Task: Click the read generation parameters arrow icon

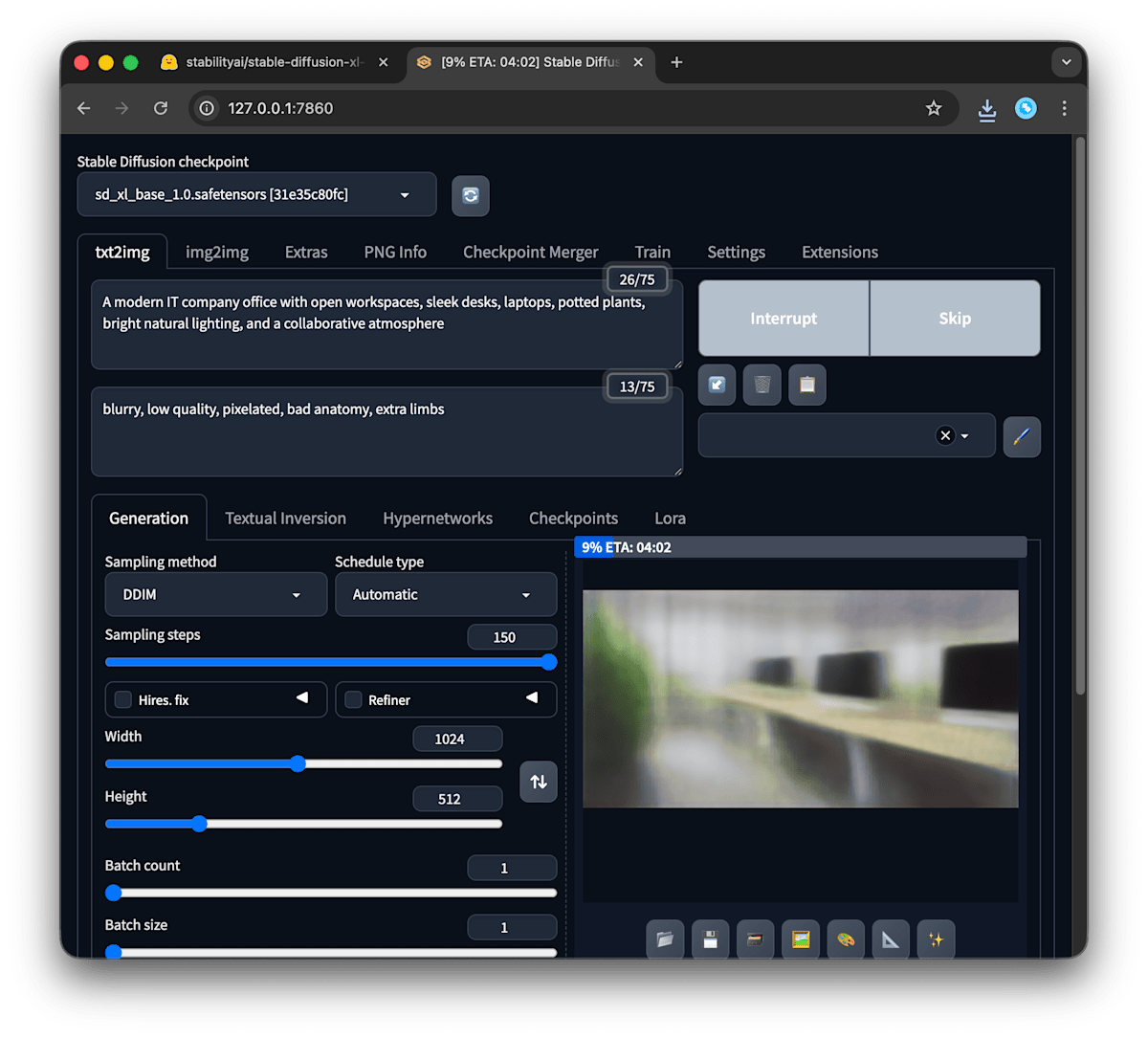Action: click(x=717, y=385)
